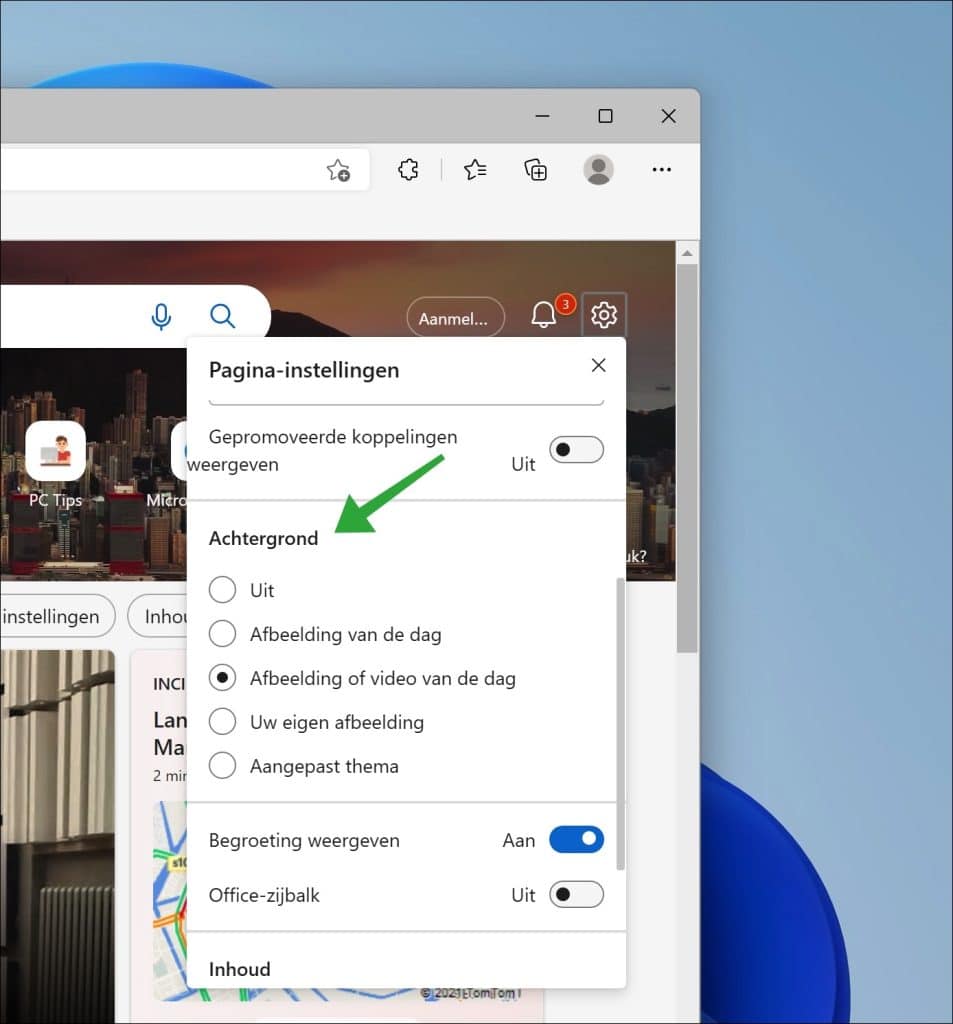
Task: Click the add page to favorites star
Action: tap(338, 170)
